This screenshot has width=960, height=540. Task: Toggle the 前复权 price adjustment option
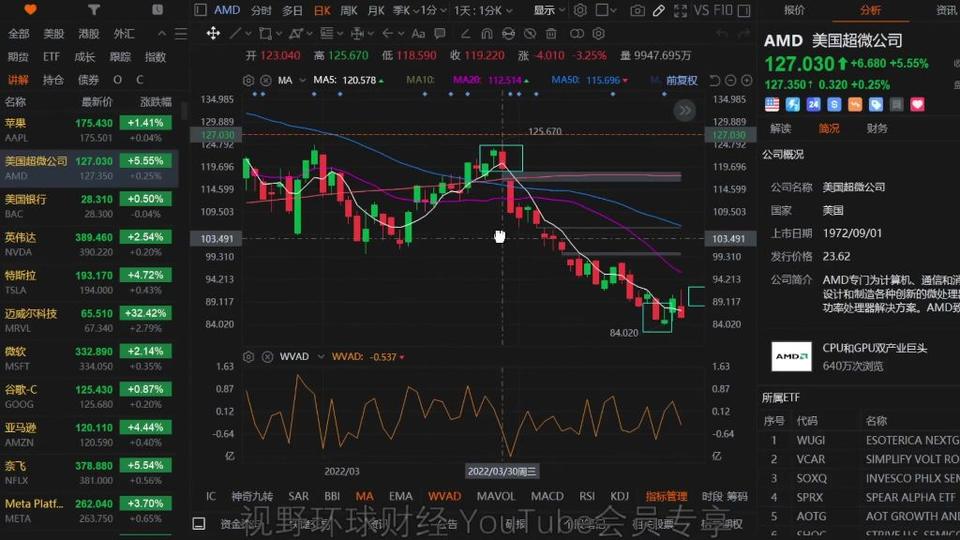[x=681, y=80]
